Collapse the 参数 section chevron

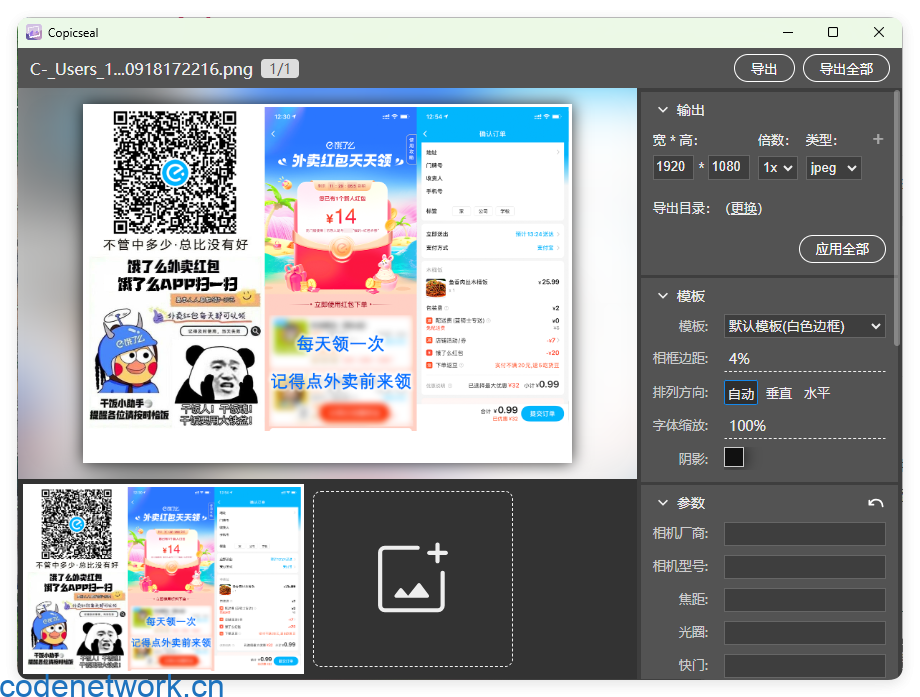663,503
